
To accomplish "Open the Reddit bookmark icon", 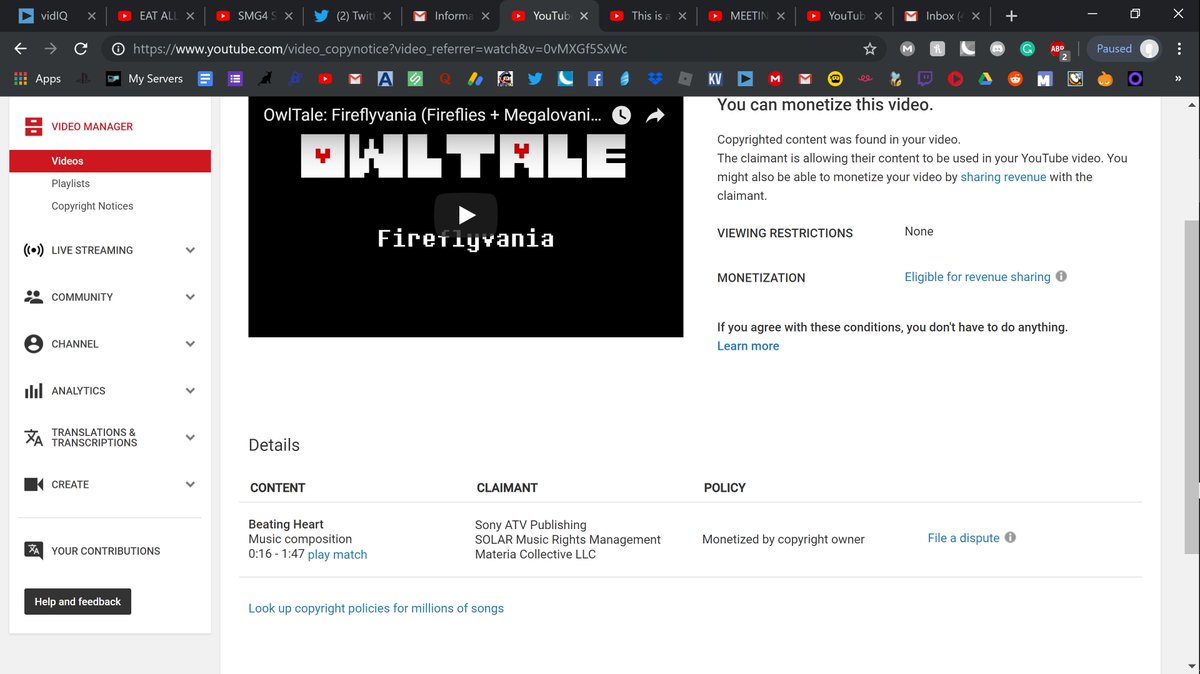I will tap(1014, 79).
